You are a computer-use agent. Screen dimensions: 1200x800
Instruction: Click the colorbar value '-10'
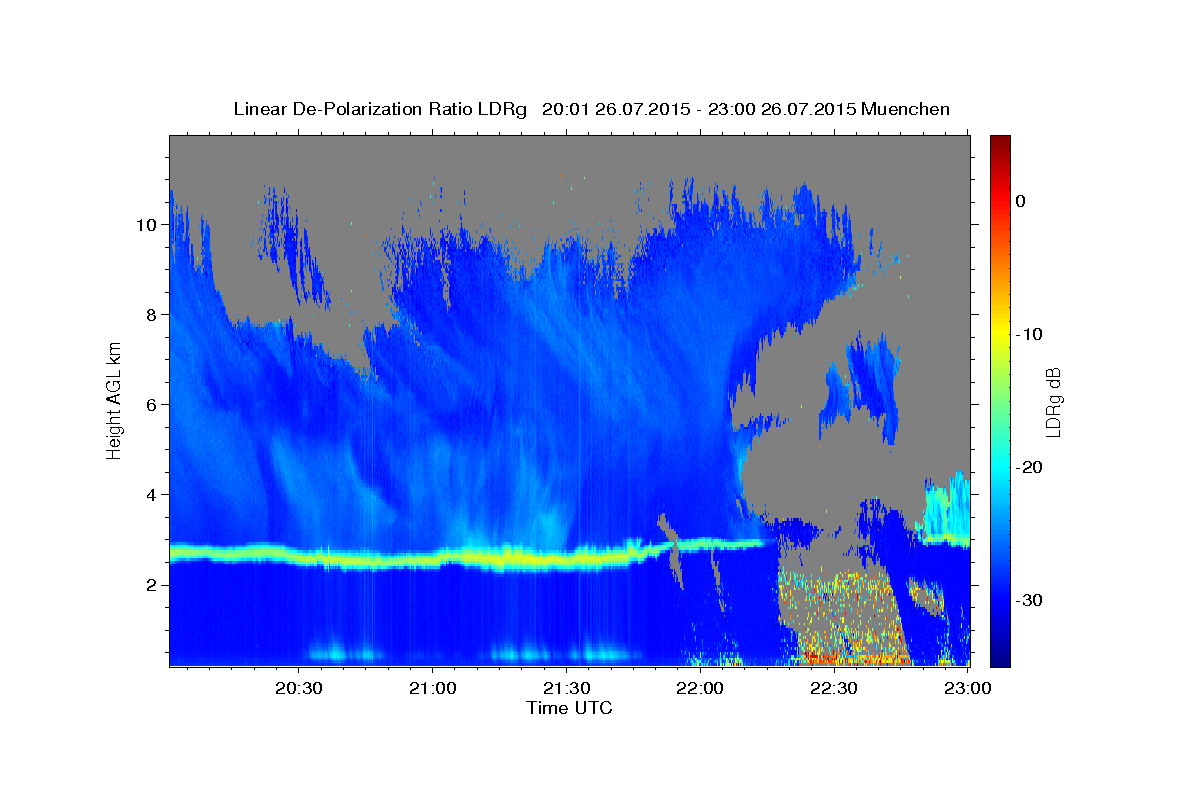pyautogui.click(x=1030, y=334)
